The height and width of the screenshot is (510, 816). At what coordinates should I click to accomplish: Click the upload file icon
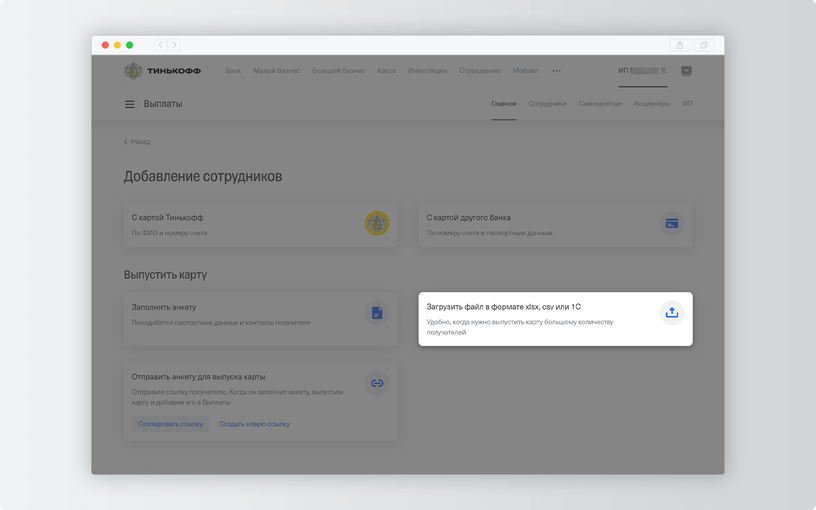point(672,312)
